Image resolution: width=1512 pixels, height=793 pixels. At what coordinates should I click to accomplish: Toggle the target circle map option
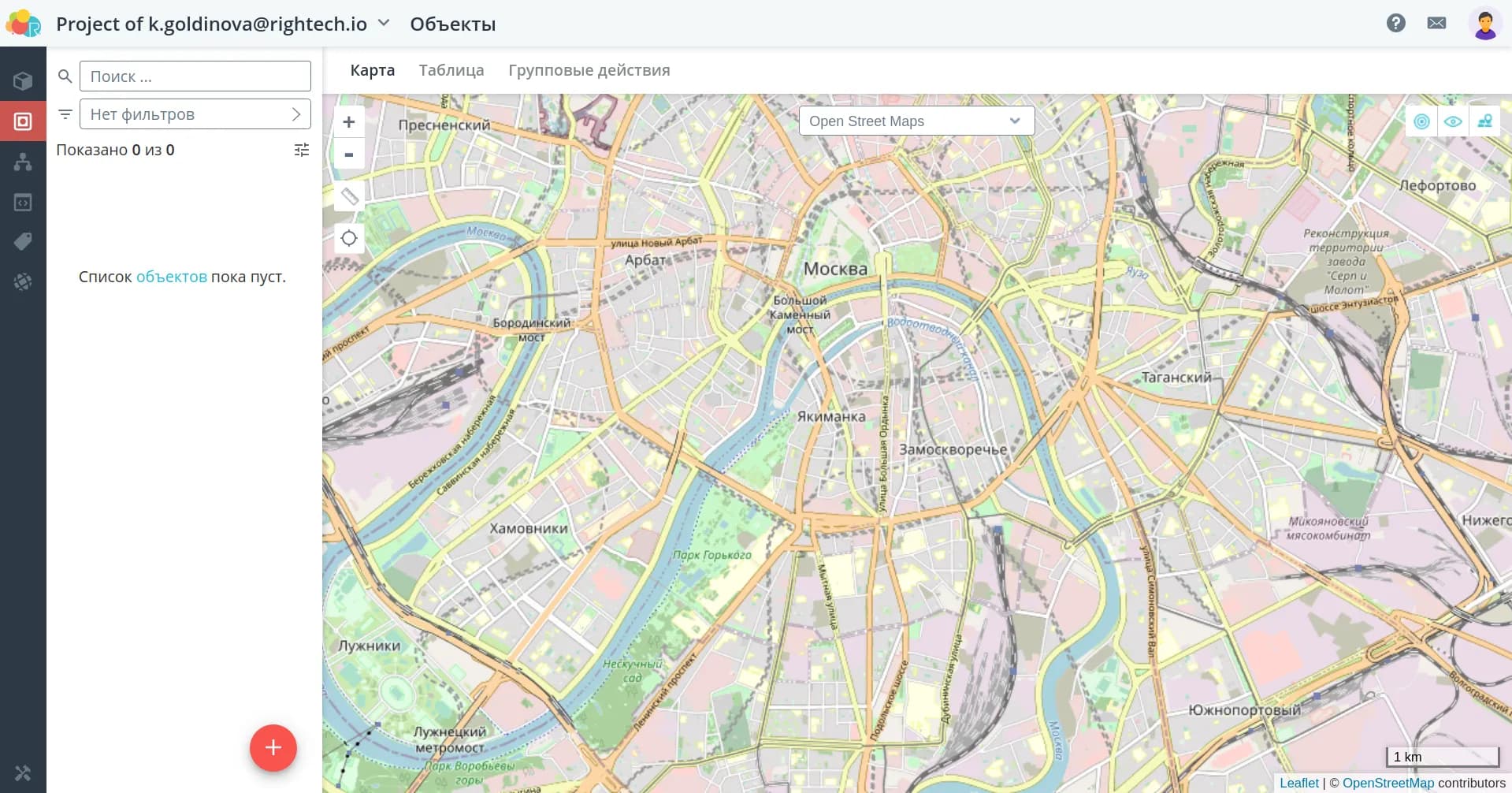tap(1421, 121)
